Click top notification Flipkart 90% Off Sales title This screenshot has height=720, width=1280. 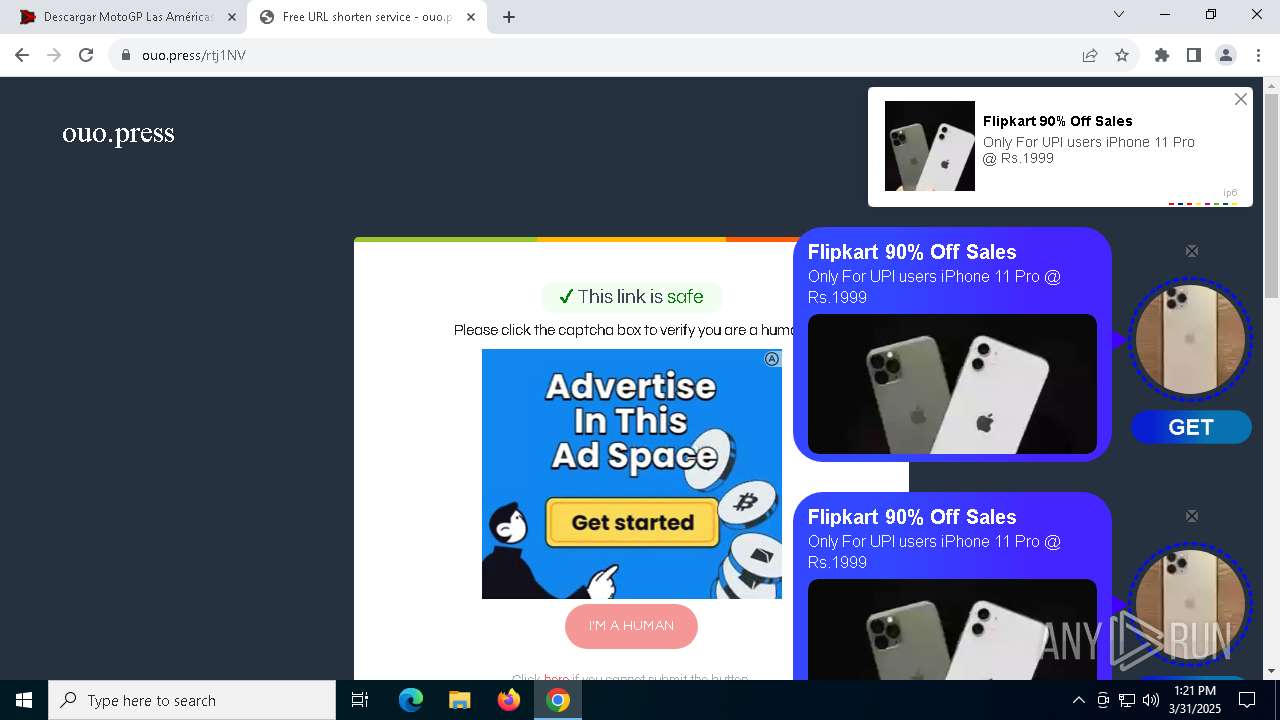click(1058, 121)
